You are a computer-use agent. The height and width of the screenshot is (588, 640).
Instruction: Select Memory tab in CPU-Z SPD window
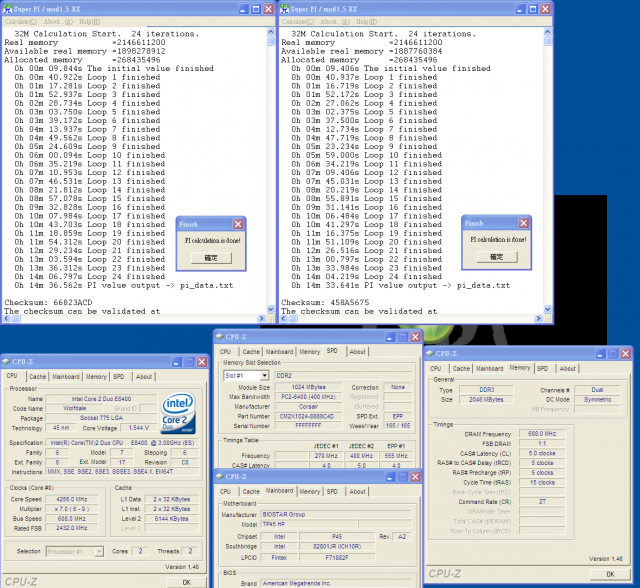310,352
